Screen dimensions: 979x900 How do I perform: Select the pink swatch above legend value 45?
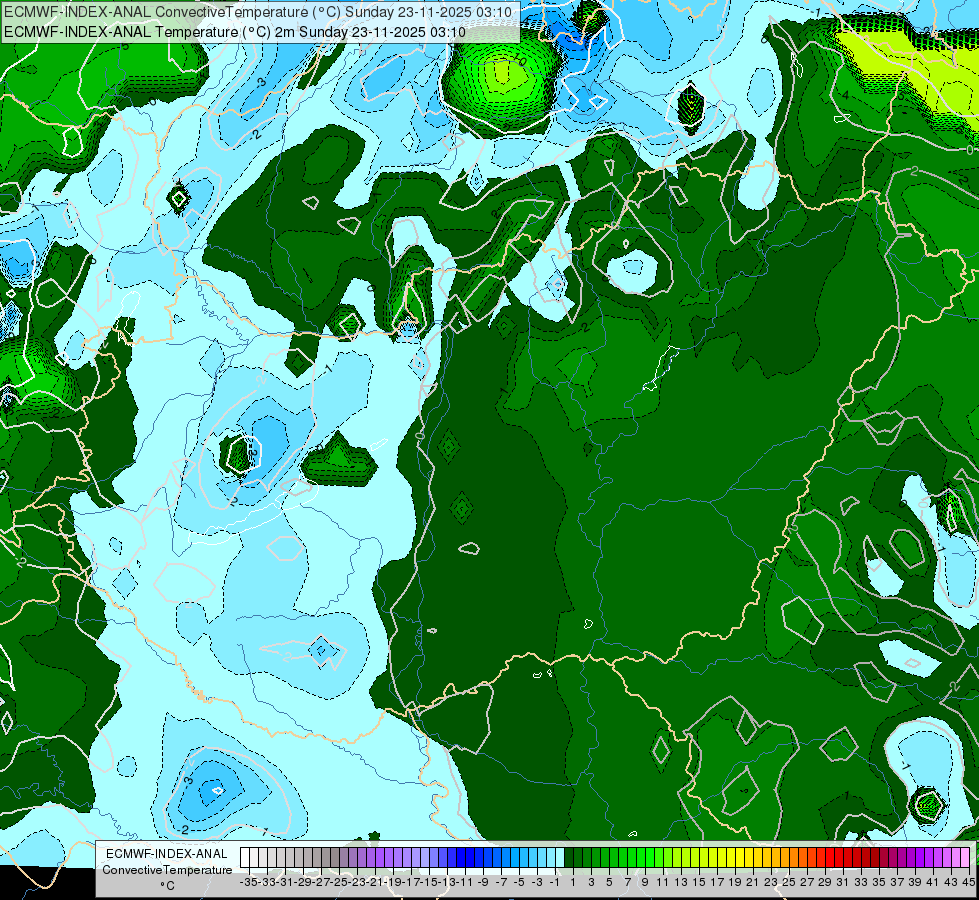point(965,858)
